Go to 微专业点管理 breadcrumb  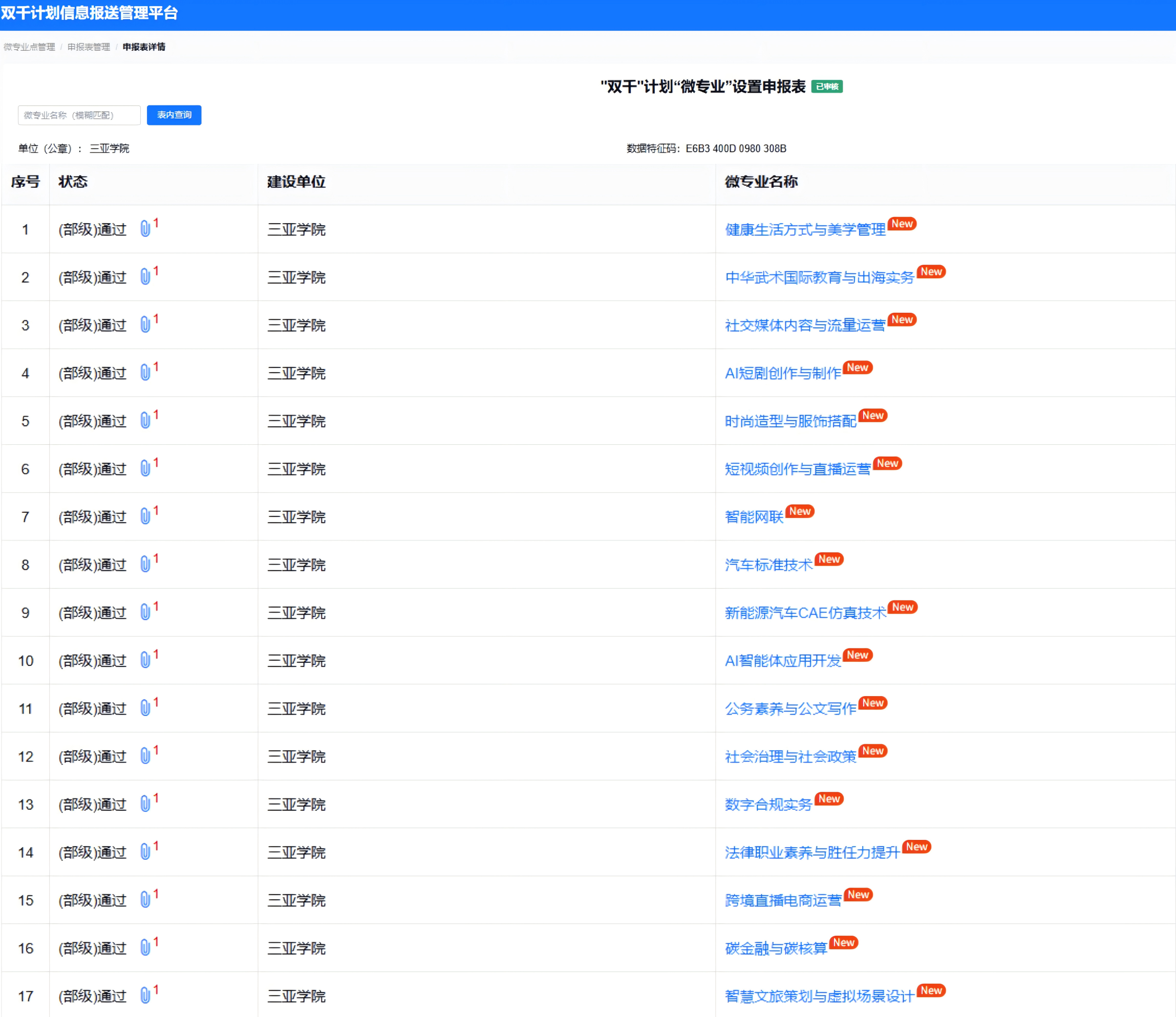(30, 47)
